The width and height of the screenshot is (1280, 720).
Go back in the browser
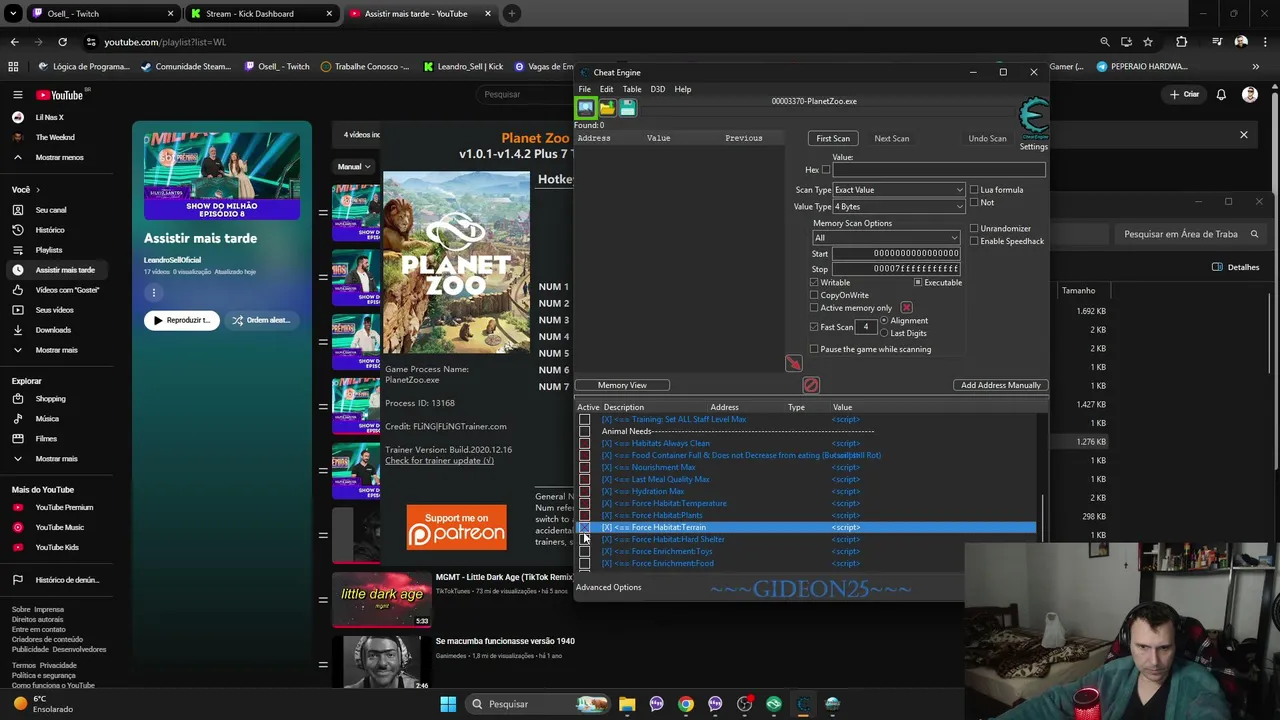14,42
